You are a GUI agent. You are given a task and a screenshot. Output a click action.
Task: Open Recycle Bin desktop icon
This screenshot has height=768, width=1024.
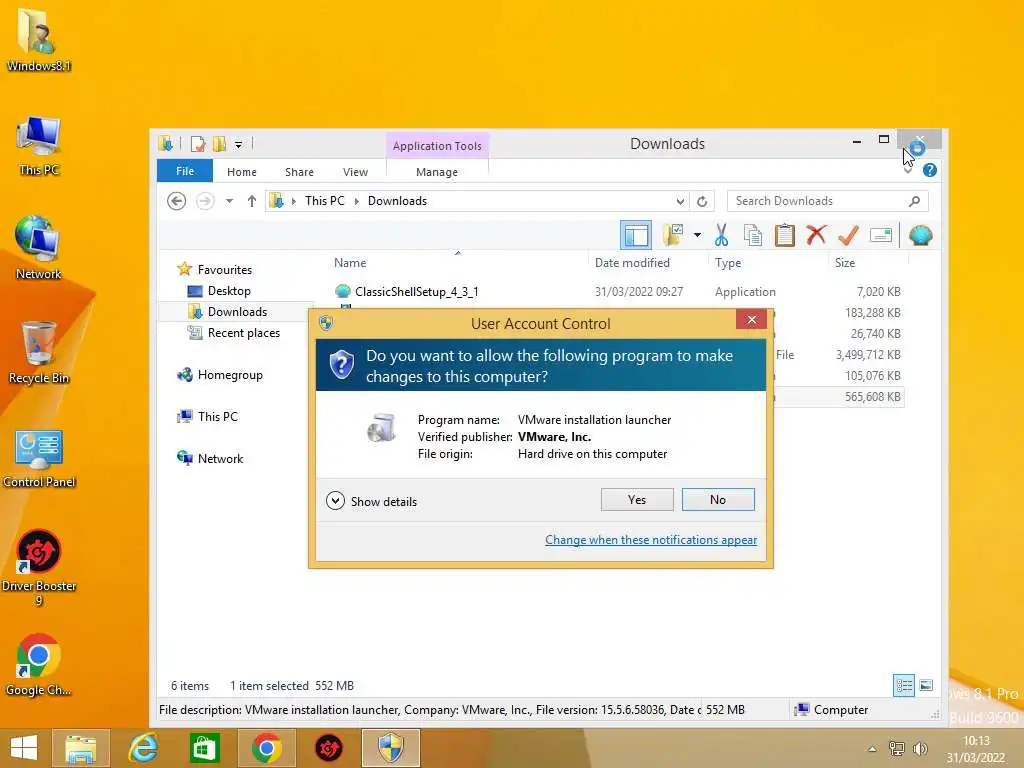tap(39, 353)
